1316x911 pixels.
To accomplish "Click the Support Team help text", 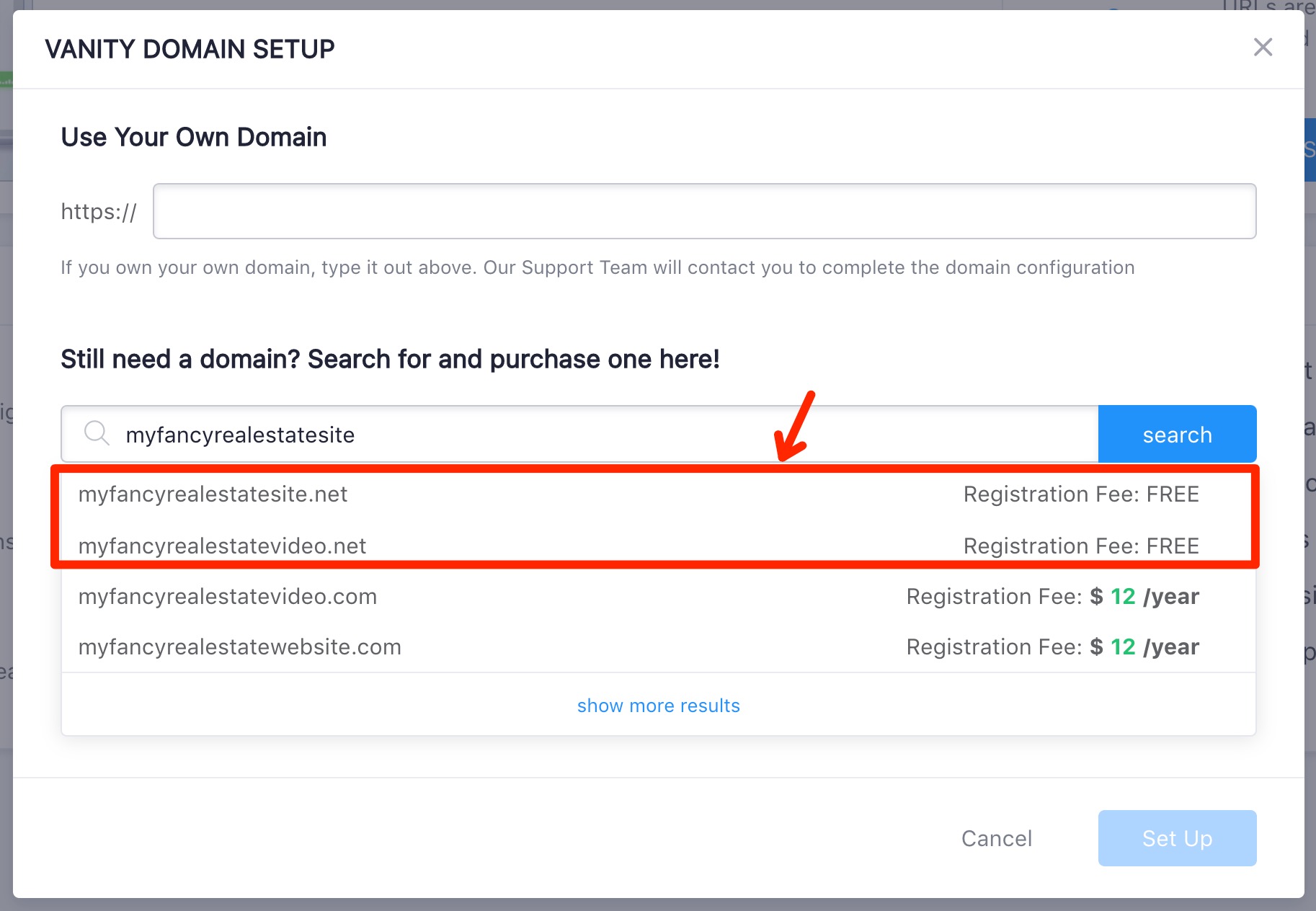I will [597, 267].
